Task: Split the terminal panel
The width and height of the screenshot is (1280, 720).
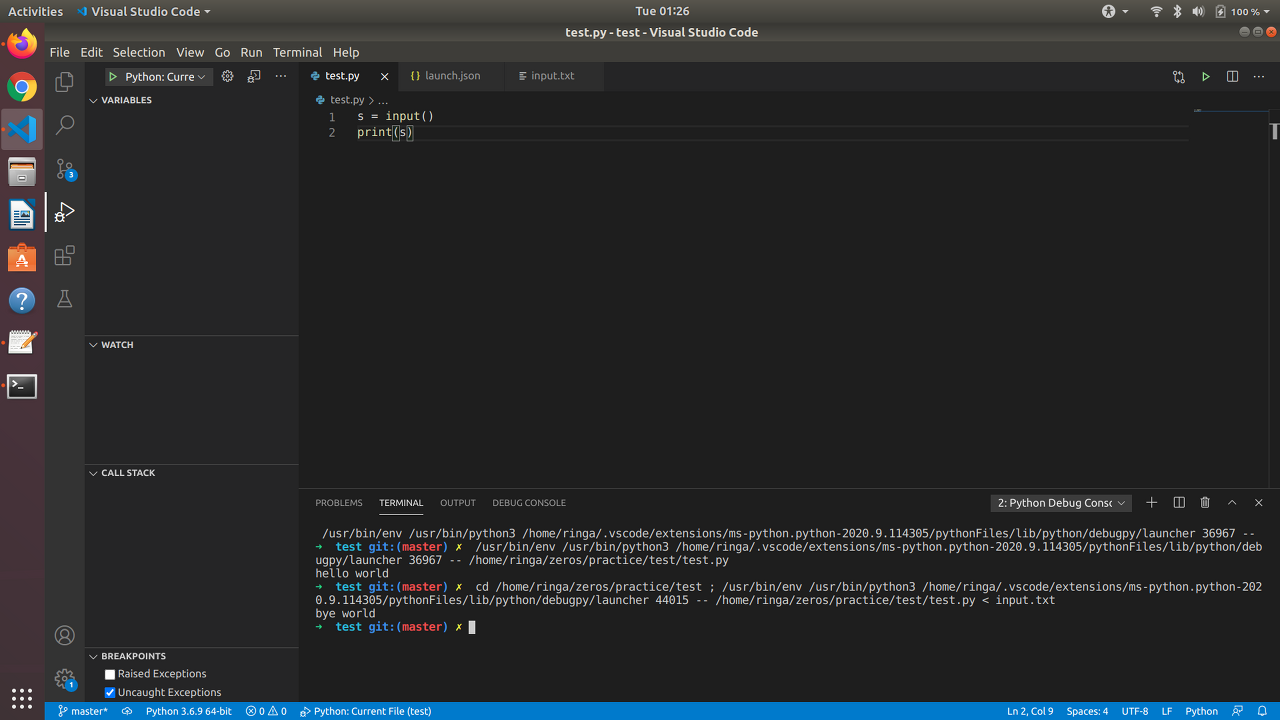Action: pos(1179,503)
